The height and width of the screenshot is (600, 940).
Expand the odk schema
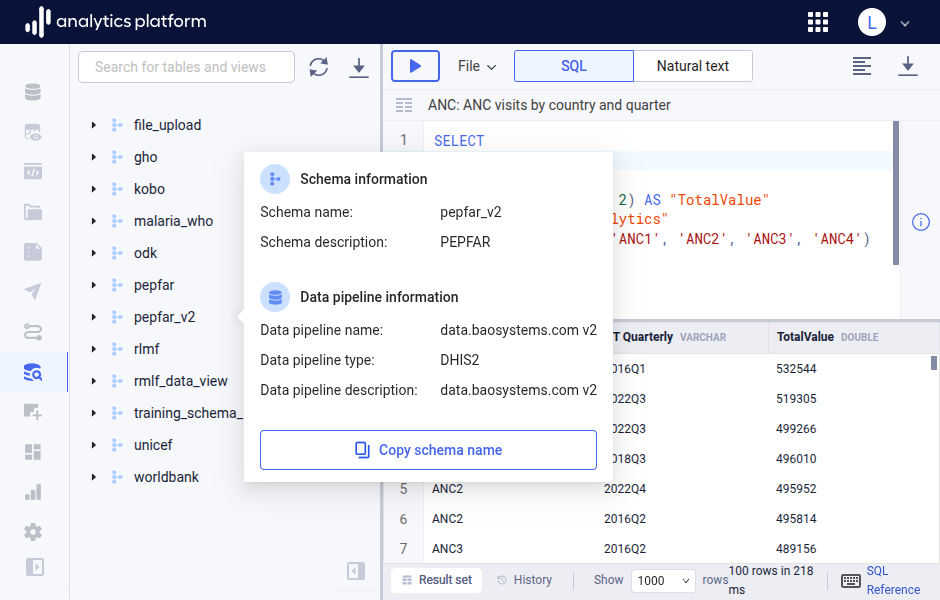[94, 253]
